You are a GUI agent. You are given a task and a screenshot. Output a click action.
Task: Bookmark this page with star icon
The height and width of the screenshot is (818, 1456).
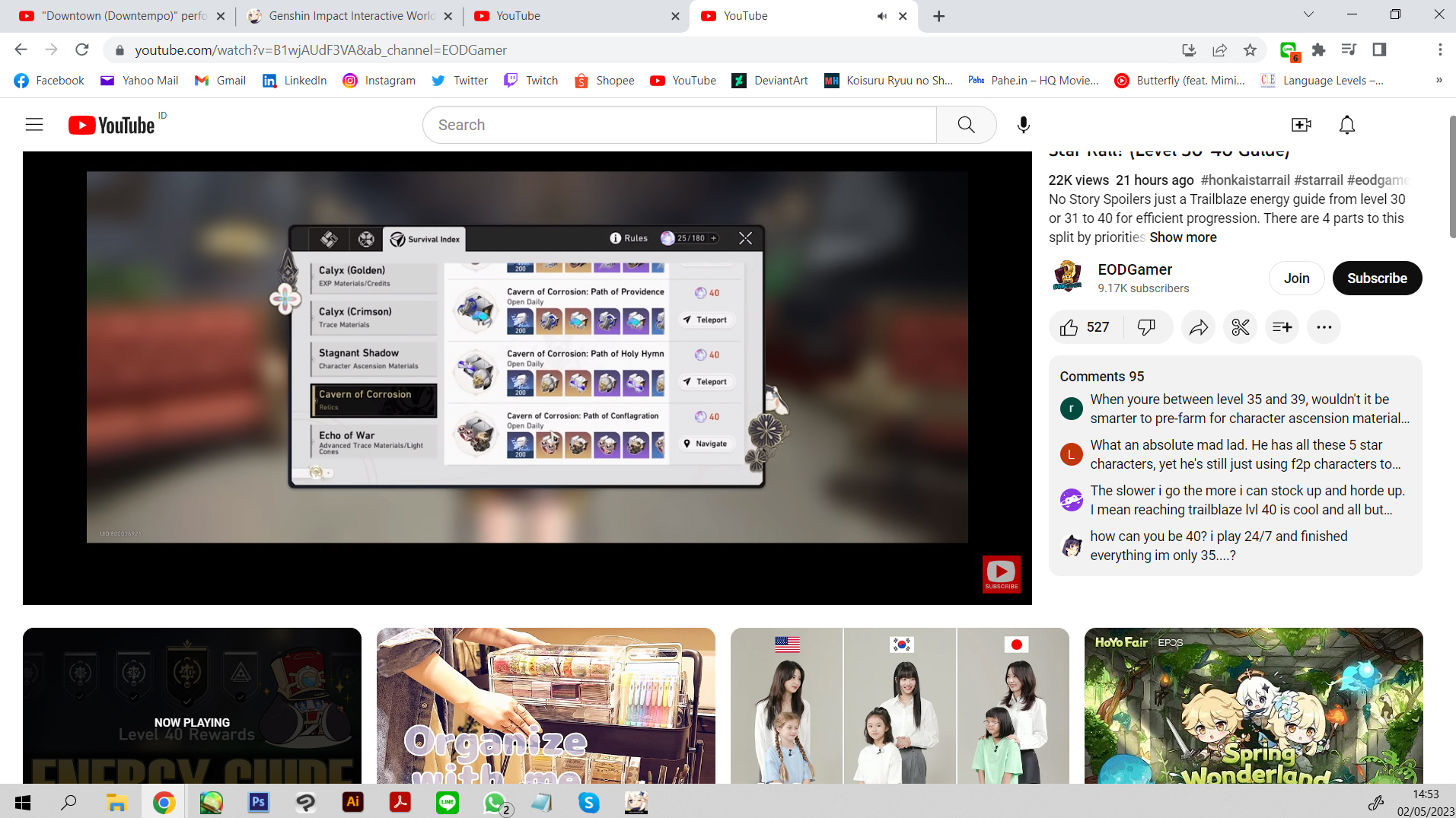[x=1250, y=50]
